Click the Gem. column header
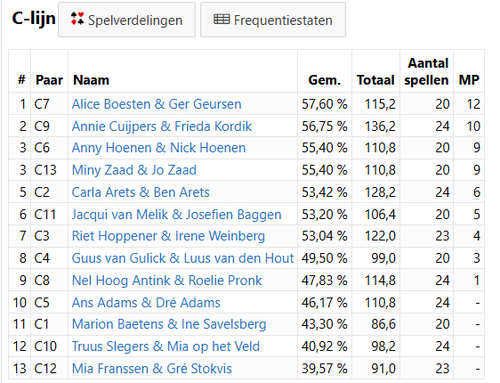 (x=325, y=80)
